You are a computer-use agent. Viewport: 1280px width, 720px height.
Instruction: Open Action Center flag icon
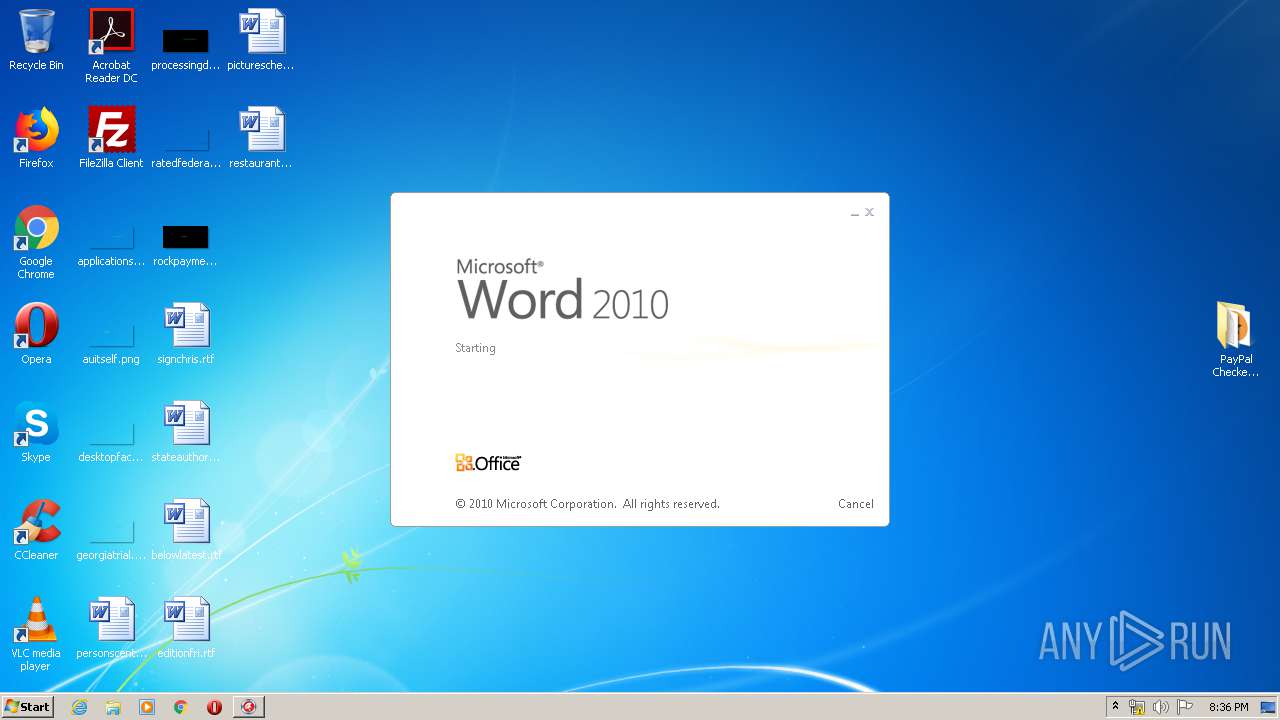click(1185, 707)
